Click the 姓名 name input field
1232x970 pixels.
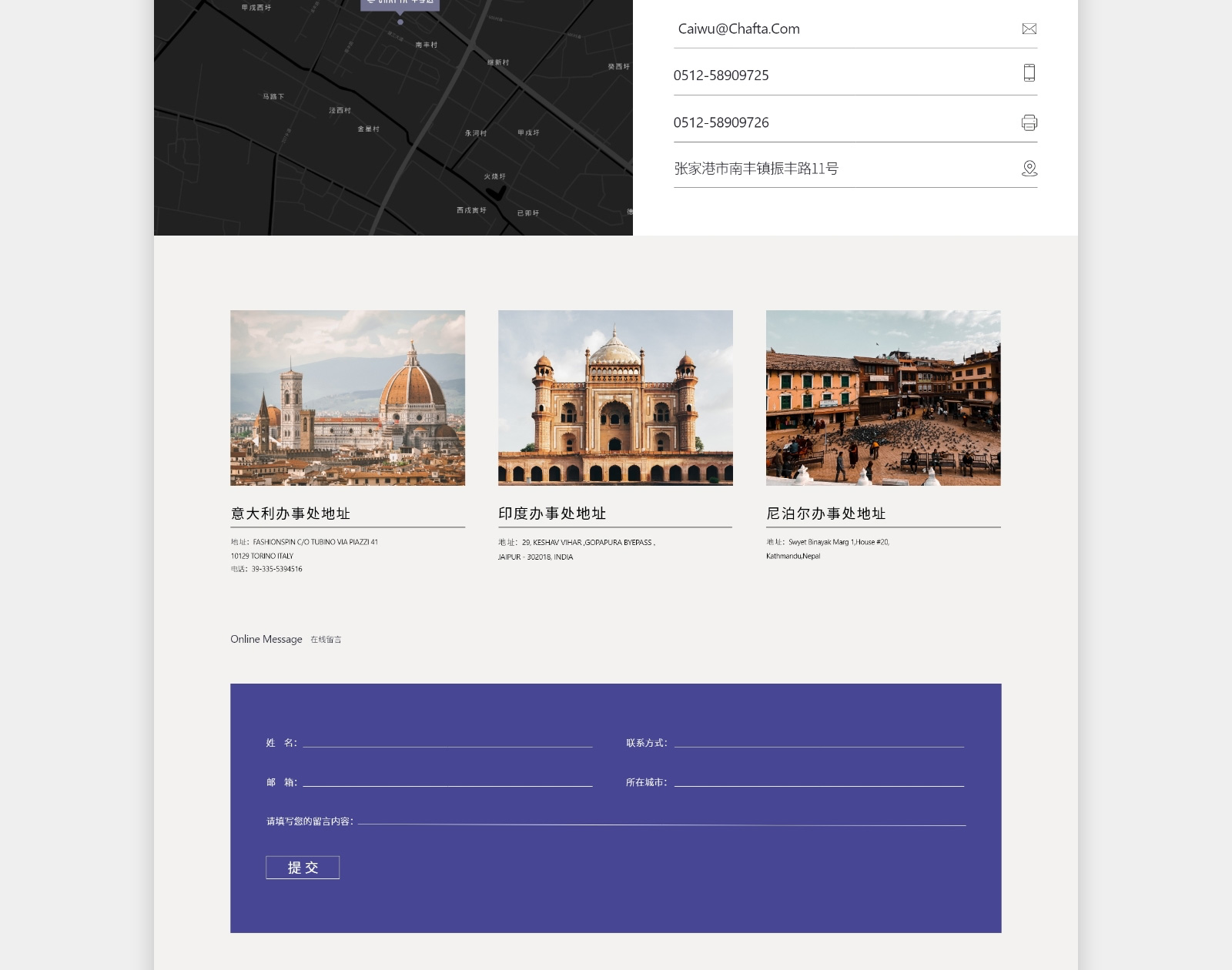pyautogui.click(x=447, y=741)
